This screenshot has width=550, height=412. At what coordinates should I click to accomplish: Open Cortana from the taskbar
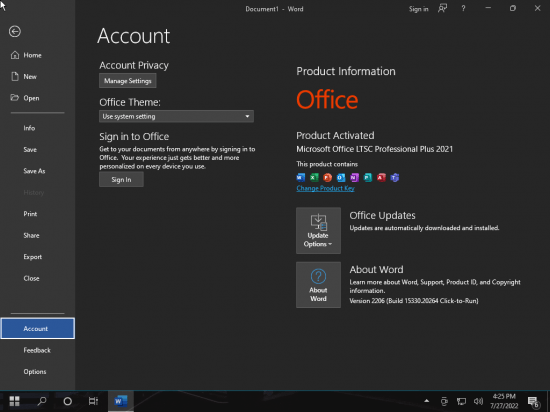click(67, 401)
